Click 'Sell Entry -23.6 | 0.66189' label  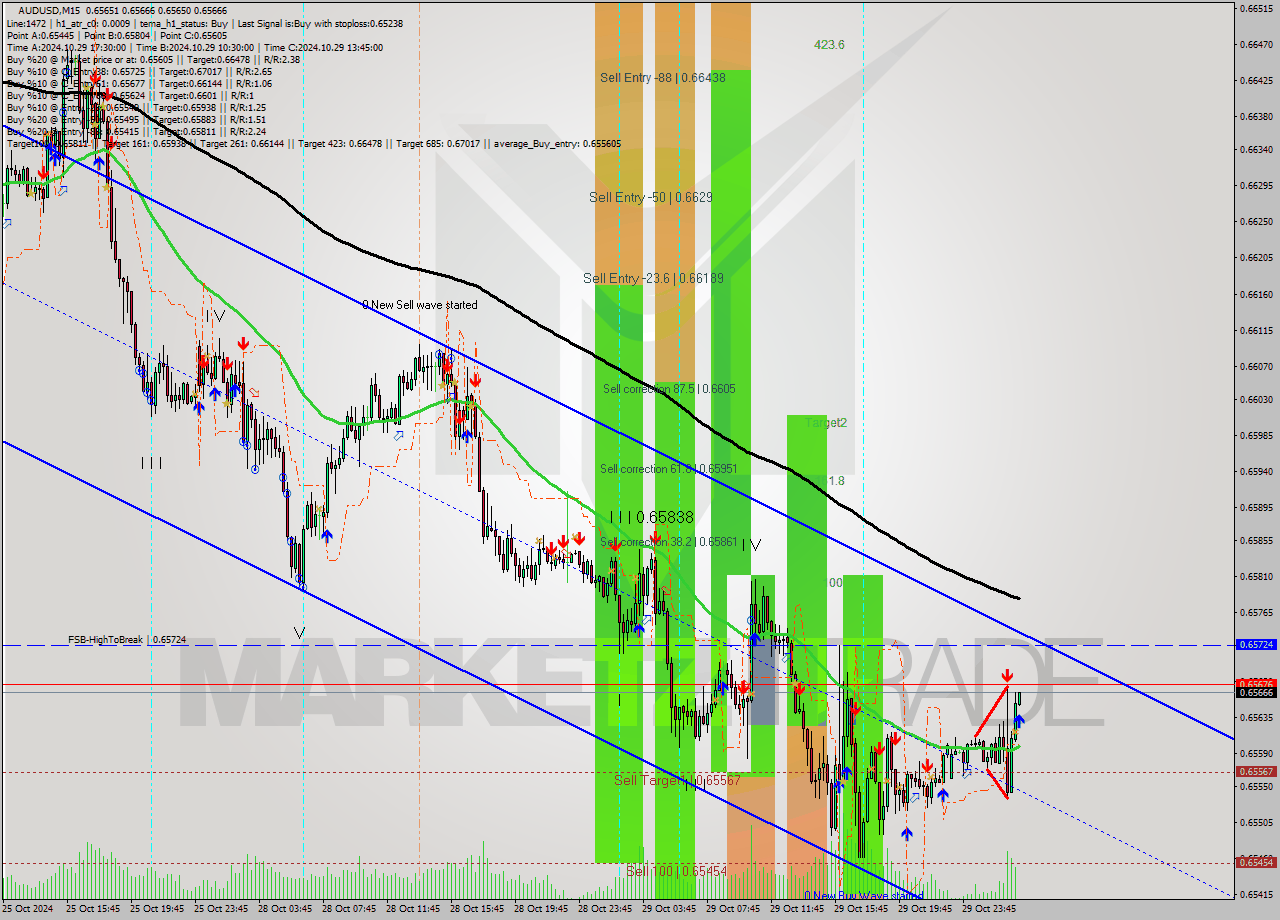click(653, 278)
